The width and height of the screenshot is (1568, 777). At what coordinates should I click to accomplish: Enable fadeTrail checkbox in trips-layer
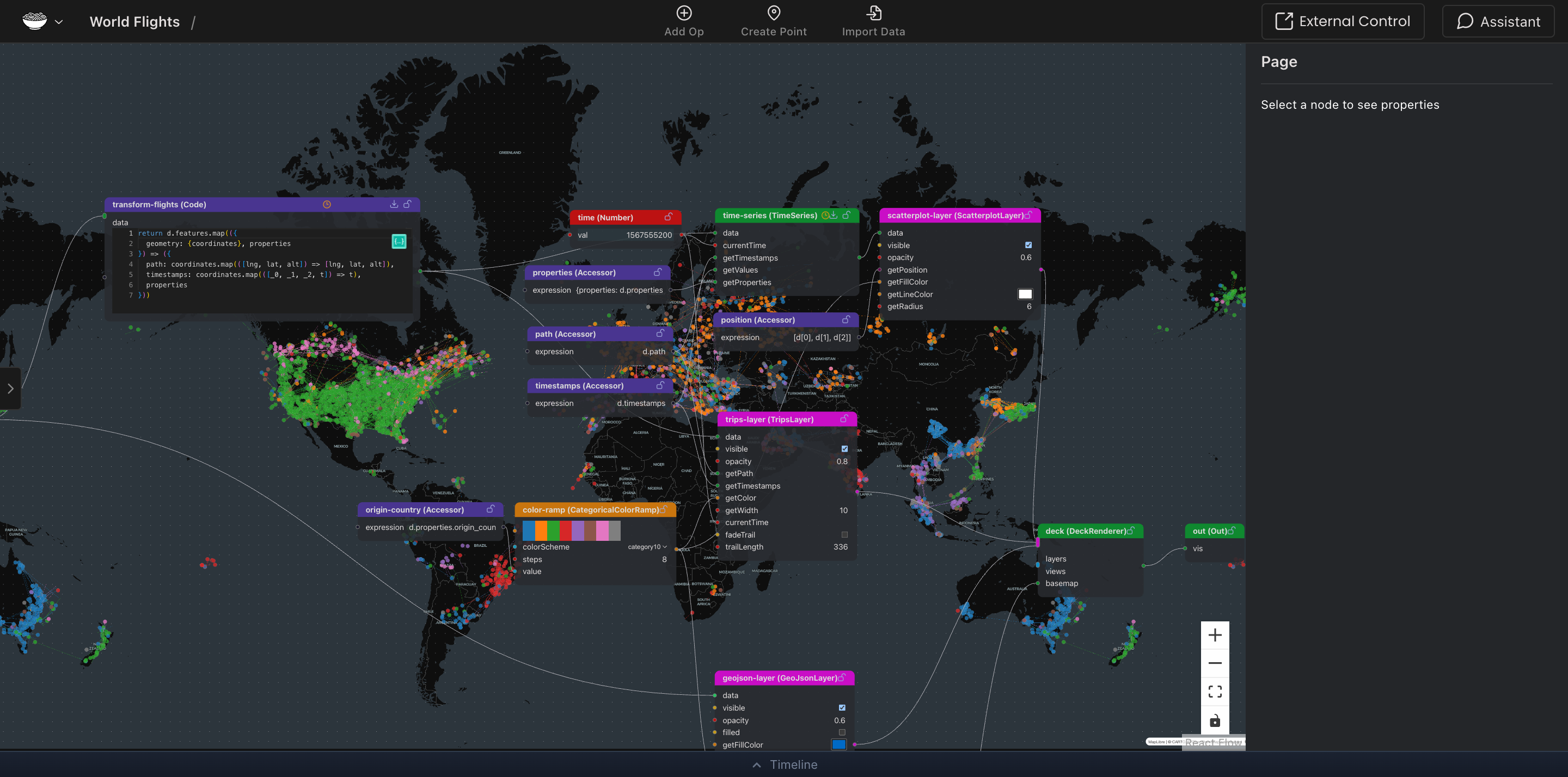tap(844, 535)
